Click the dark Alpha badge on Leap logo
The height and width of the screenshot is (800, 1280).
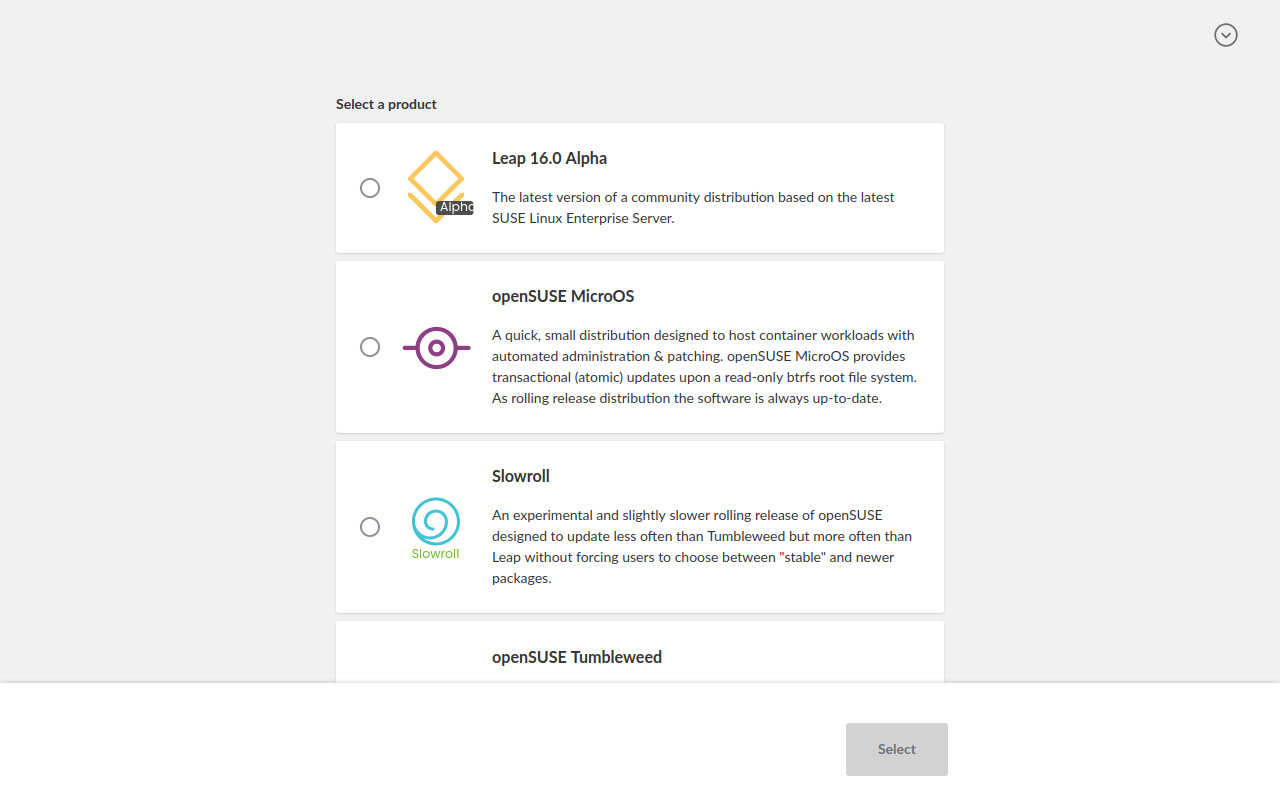[x=455, y=207]
